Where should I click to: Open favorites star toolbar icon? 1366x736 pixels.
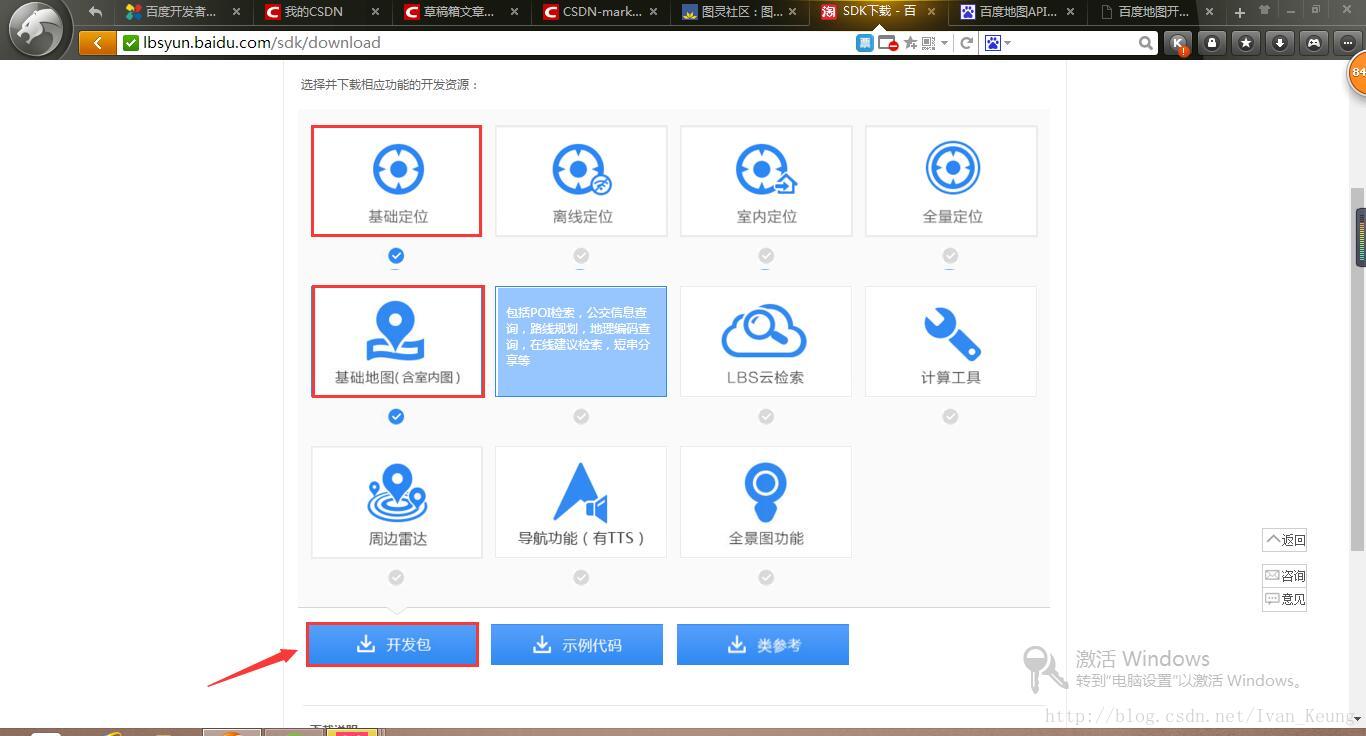pos(1246,43)
